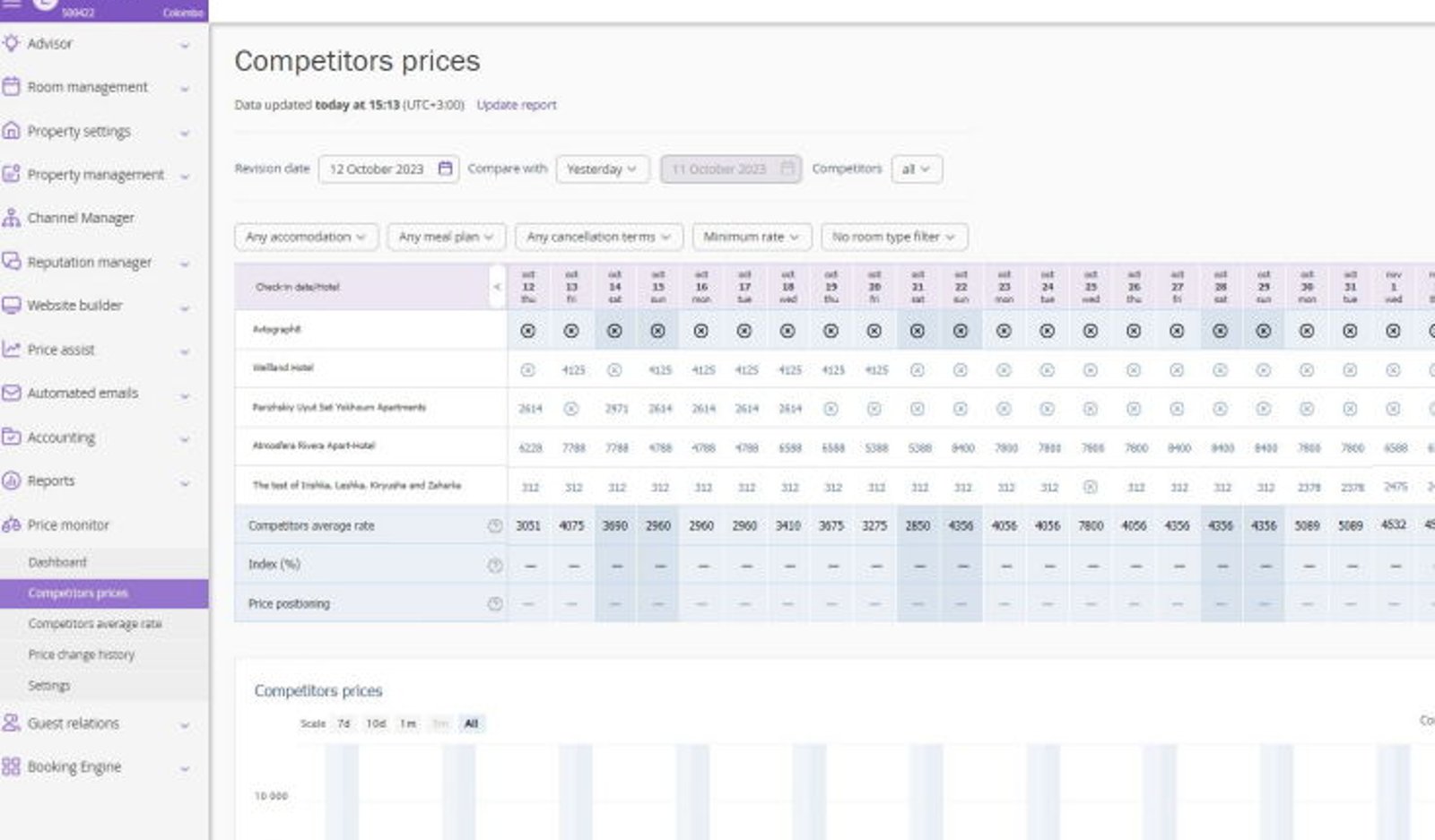The image size is (1435, 840).
Task: Click the Website builder monitor icon
Action: pyautogui.click(x=12, y=305)
